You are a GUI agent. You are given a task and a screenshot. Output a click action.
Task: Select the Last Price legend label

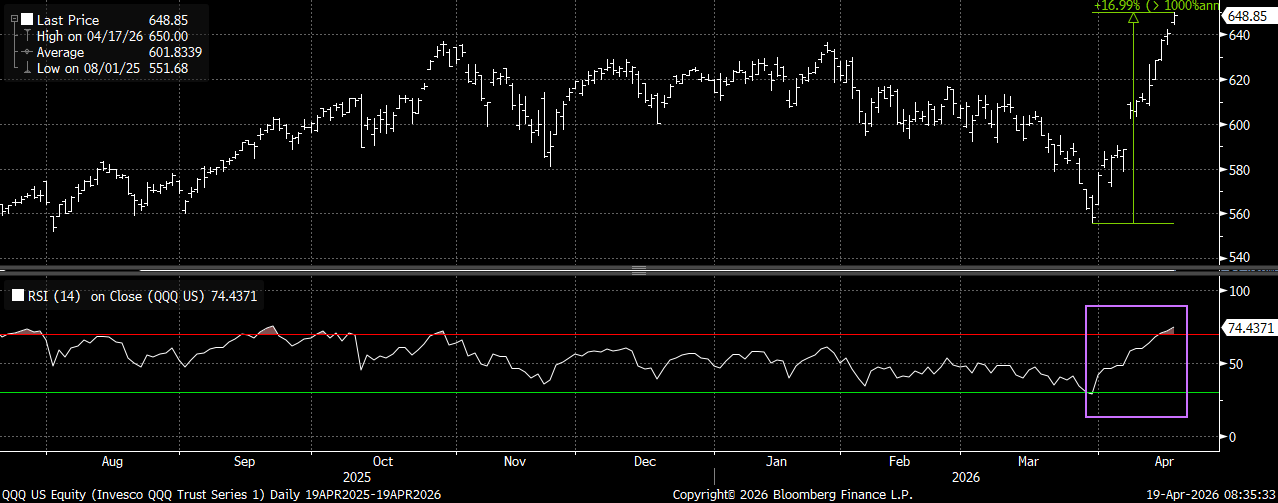pos(66,19)
